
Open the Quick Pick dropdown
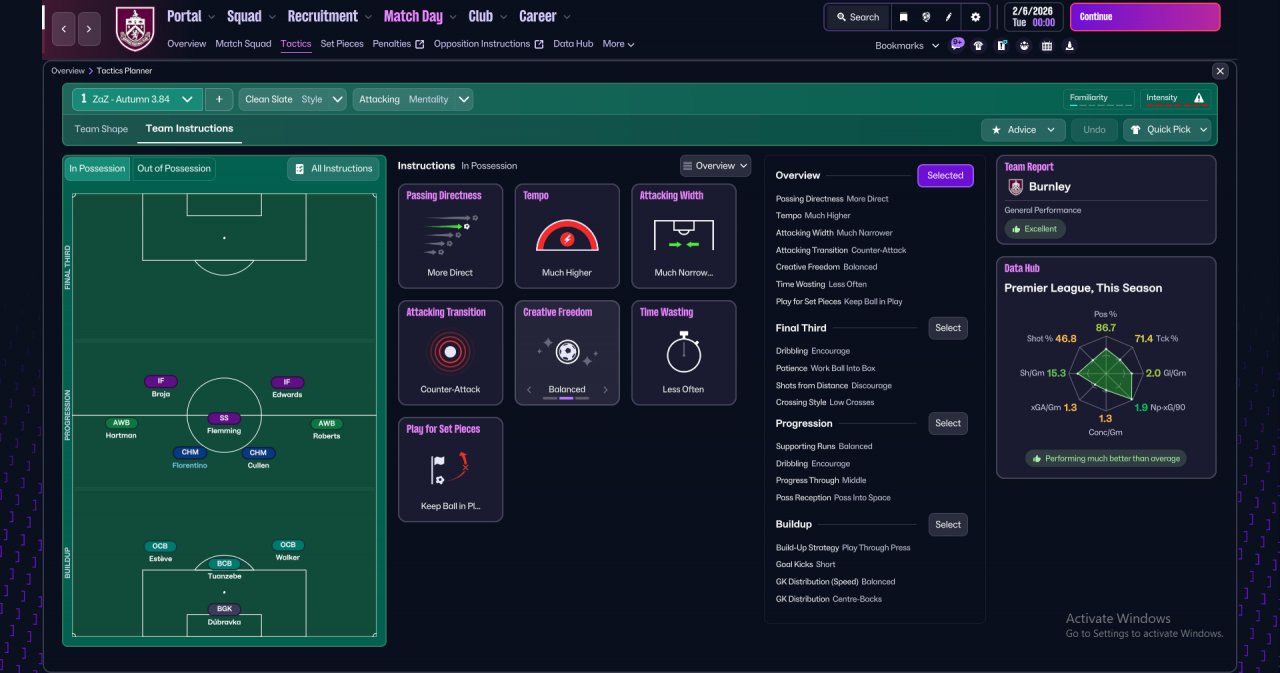tap(1167, 130)
